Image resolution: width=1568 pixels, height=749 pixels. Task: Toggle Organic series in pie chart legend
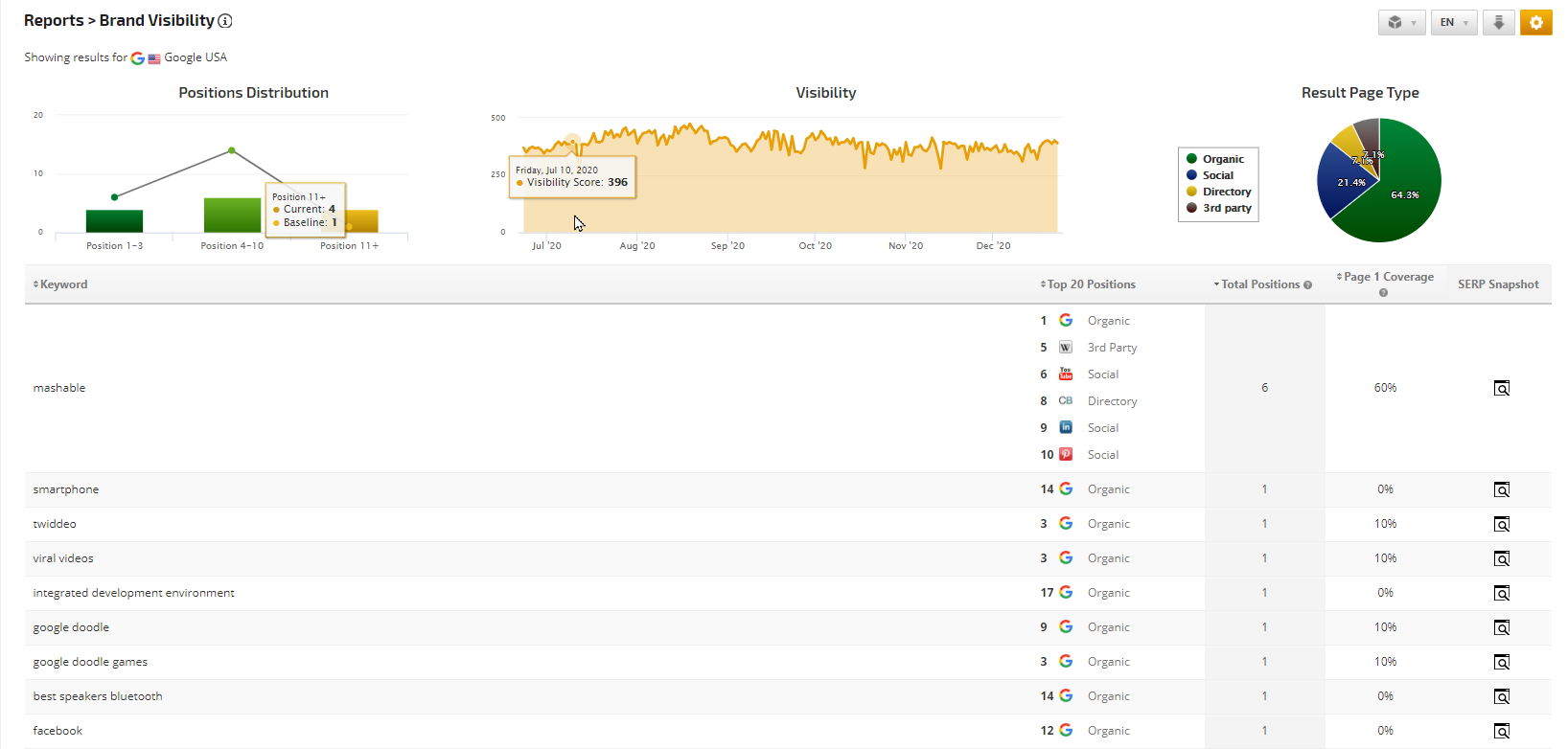point(1222,159)
